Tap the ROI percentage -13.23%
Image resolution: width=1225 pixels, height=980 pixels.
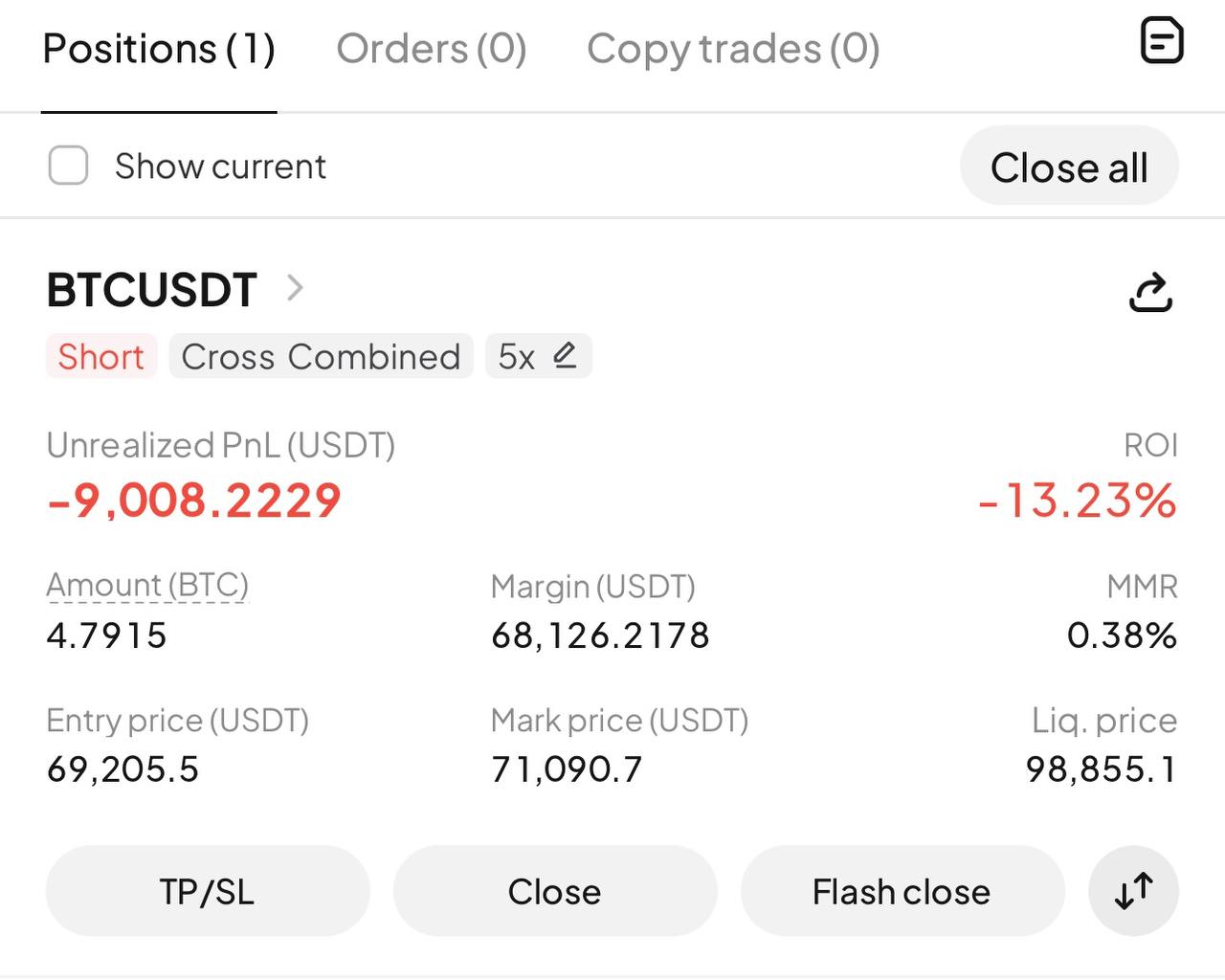click(1077, 501)
